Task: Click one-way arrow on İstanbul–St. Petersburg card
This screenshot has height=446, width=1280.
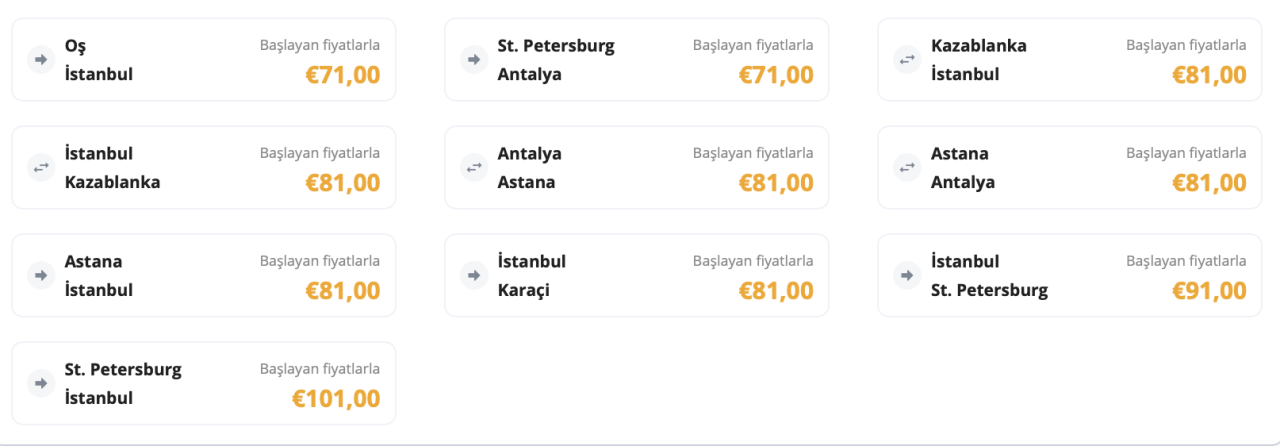Action: pos(906,276)
